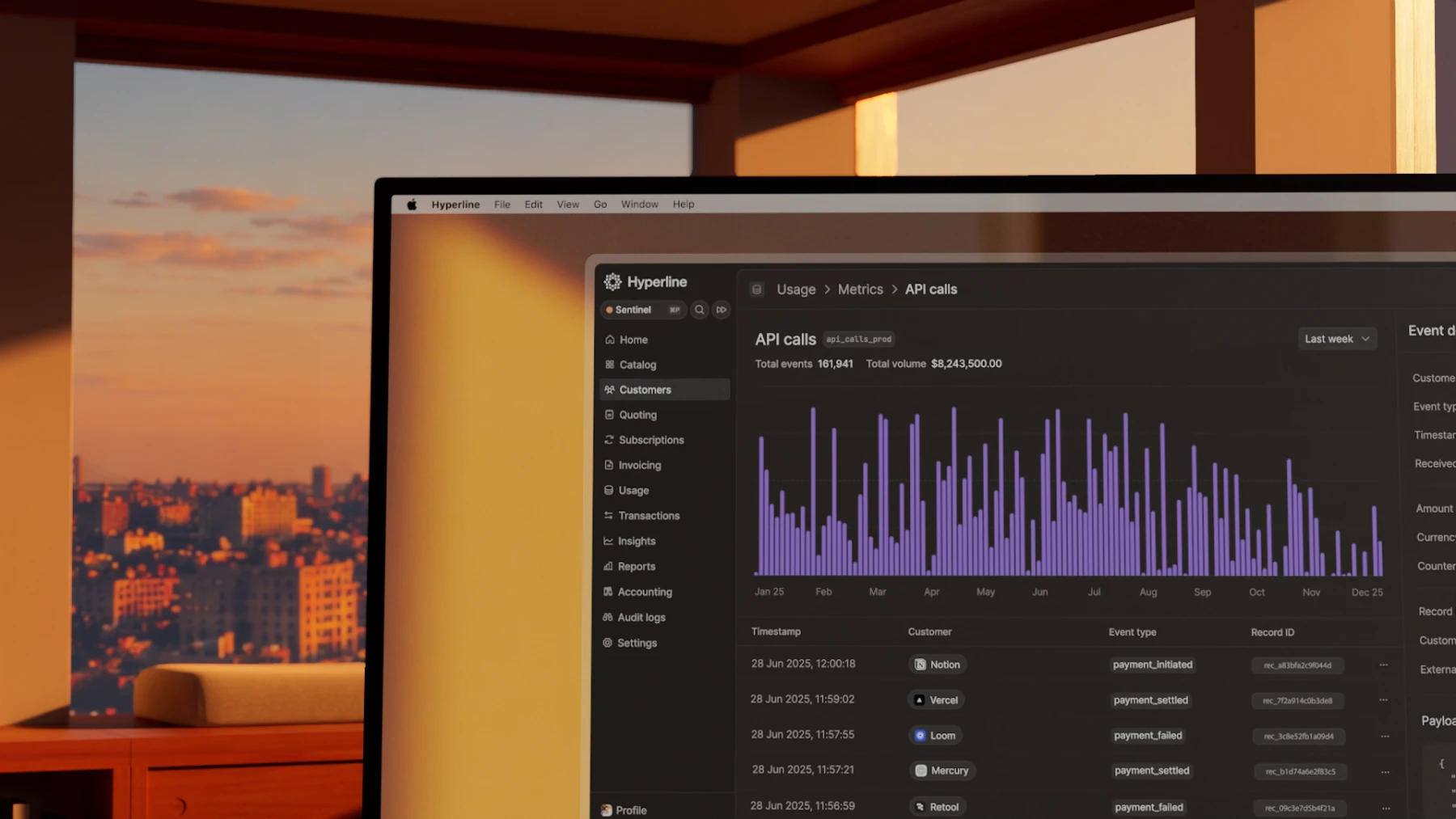Click the Loom customer chip
Viewport: 1456px width, 819px height.
point(935,736)
